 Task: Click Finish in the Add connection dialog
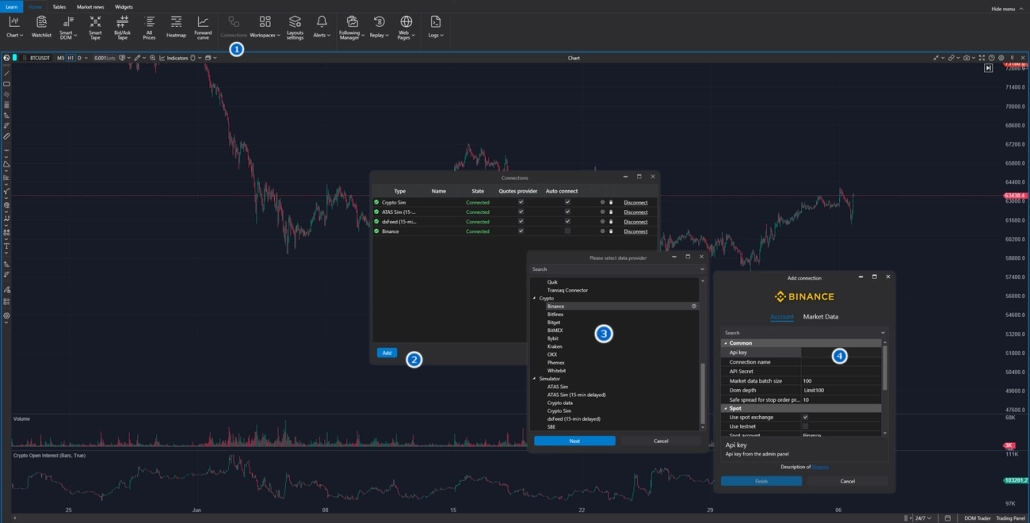click(x=761, y=481)
